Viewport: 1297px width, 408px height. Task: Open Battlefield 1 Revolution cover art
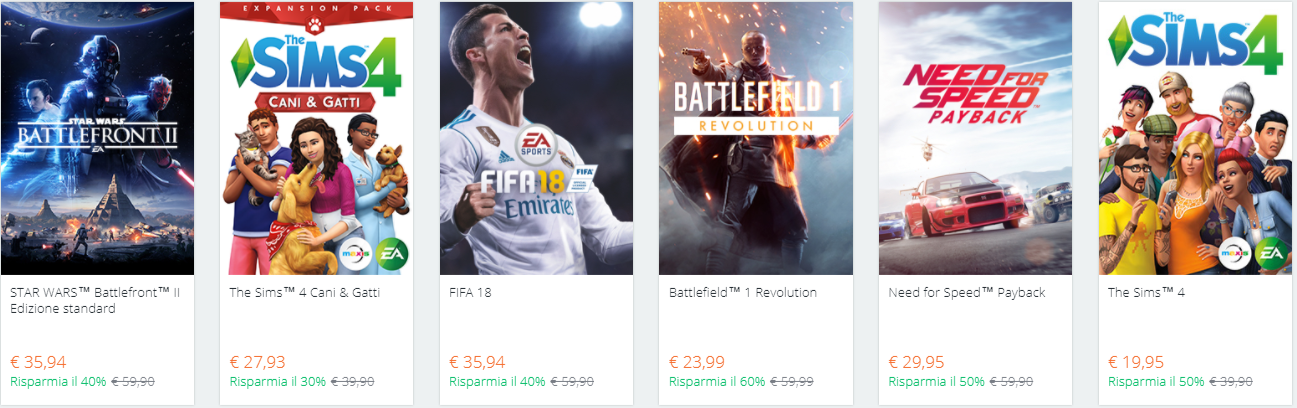(756, 138)
